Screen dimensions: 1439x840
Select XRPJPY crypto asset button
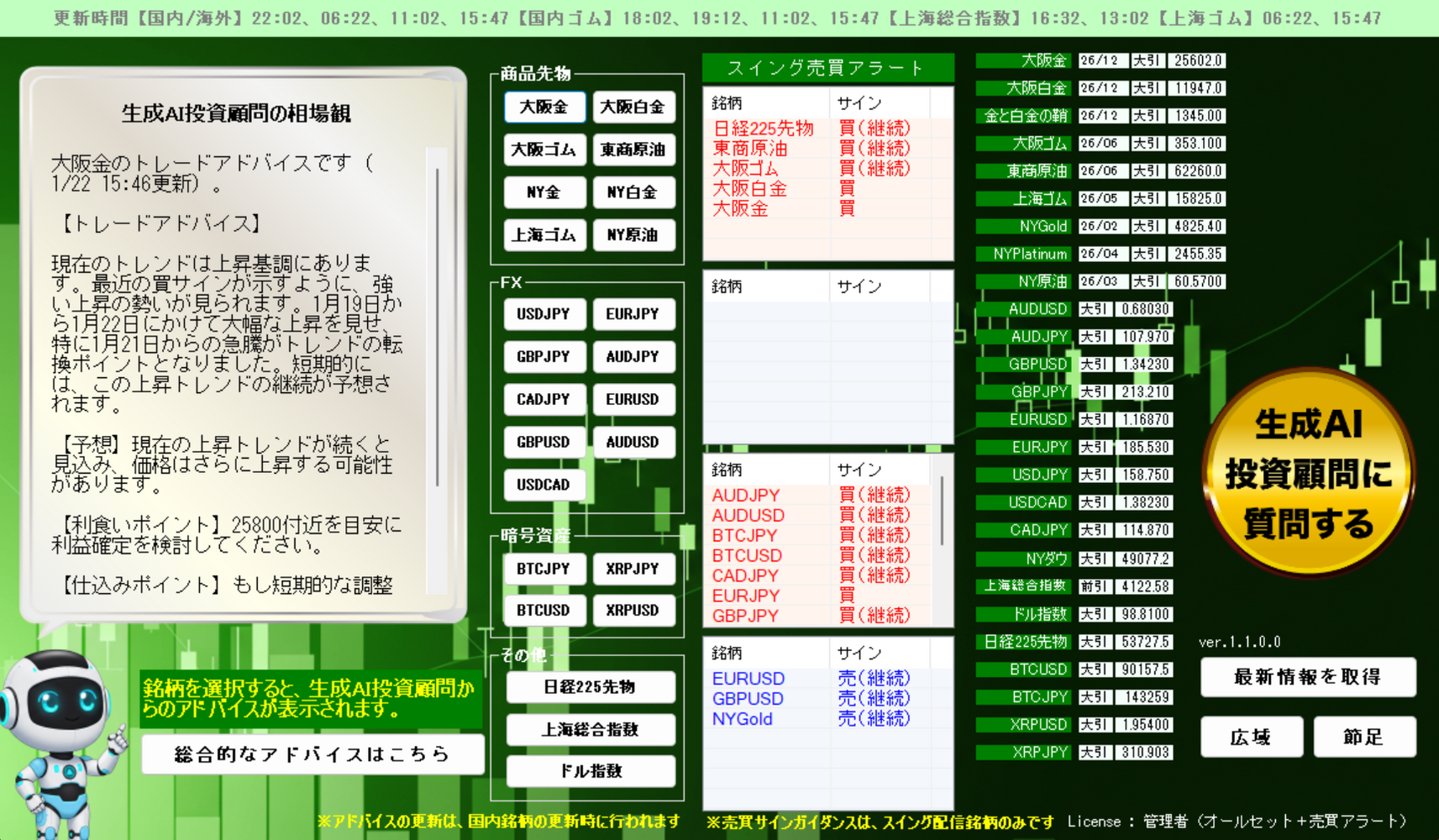[x=633, y=569]
